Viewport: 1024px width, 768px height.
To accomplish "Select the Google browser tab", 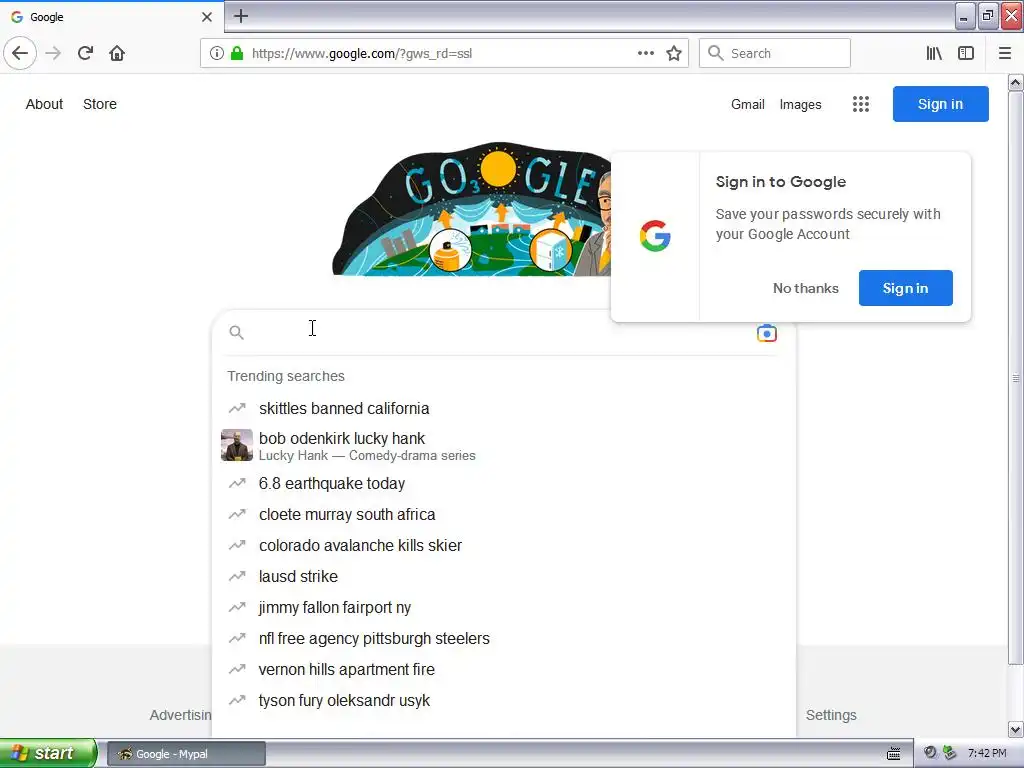I will [x=111, y=17].
